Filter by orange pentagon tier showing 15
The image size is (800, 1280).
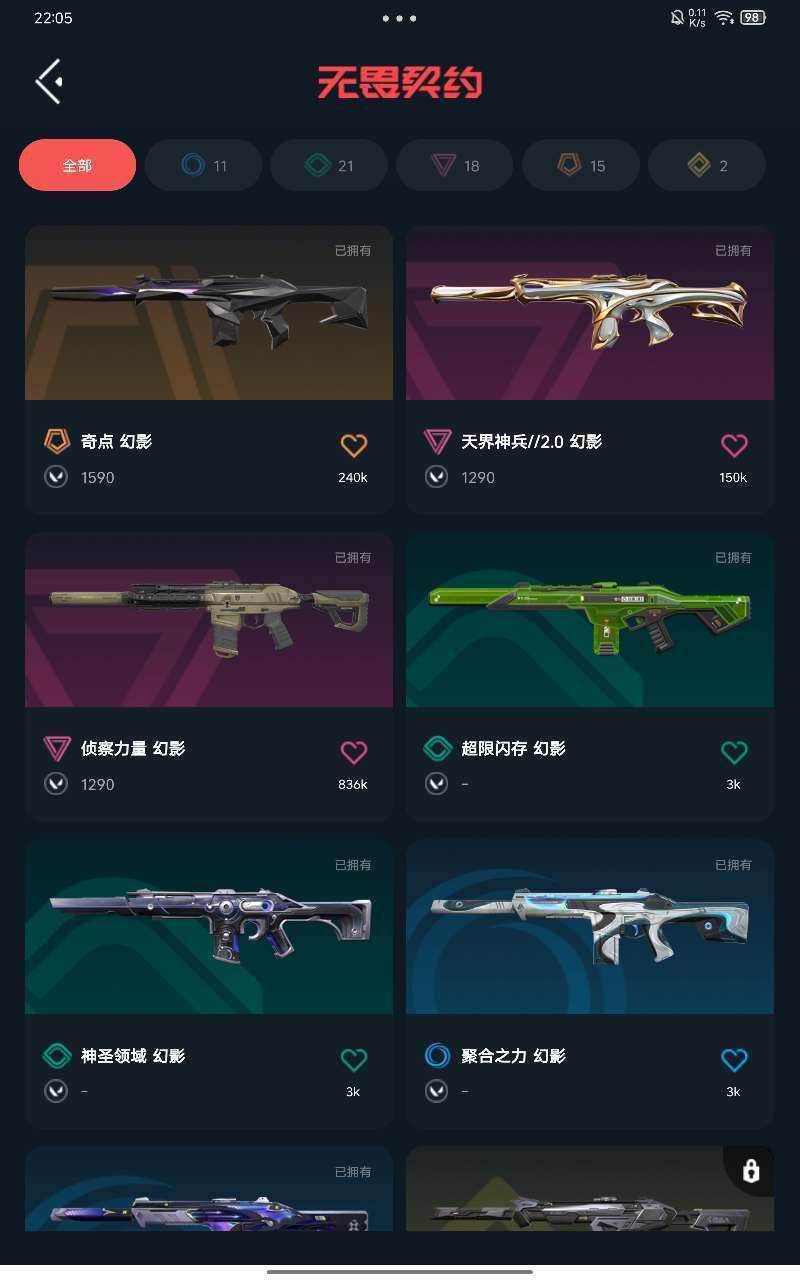(581, 165)
